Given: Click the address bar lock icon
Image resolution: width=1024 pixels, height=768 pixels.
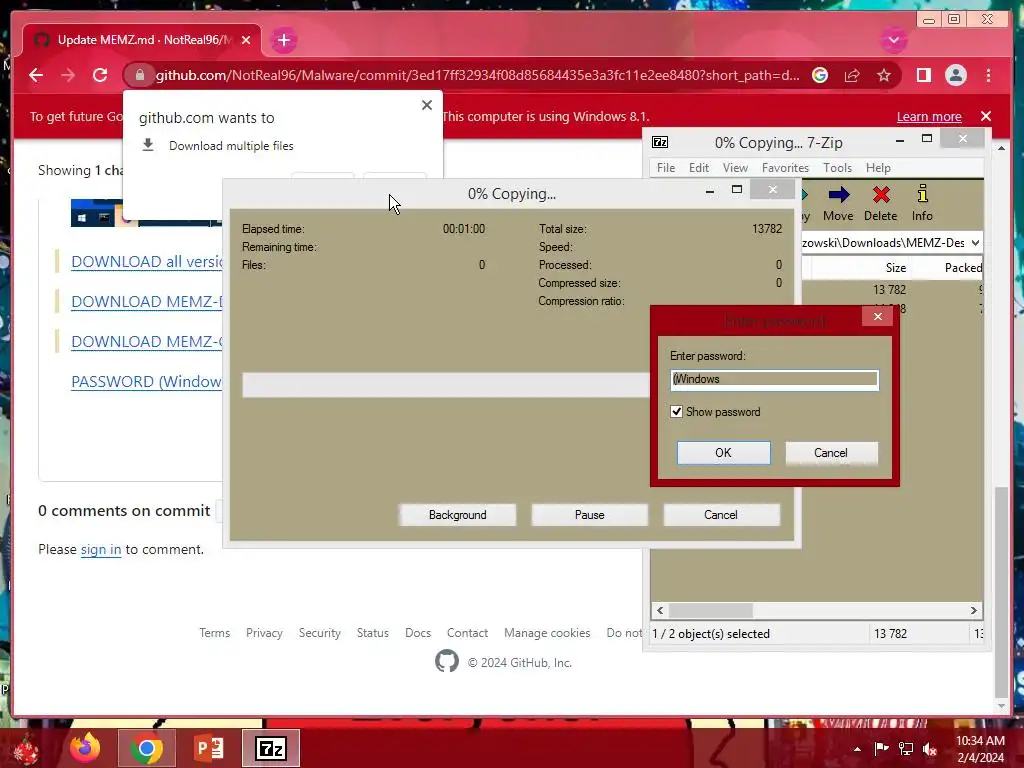Looking at the screenshot, I should point(140,75).
